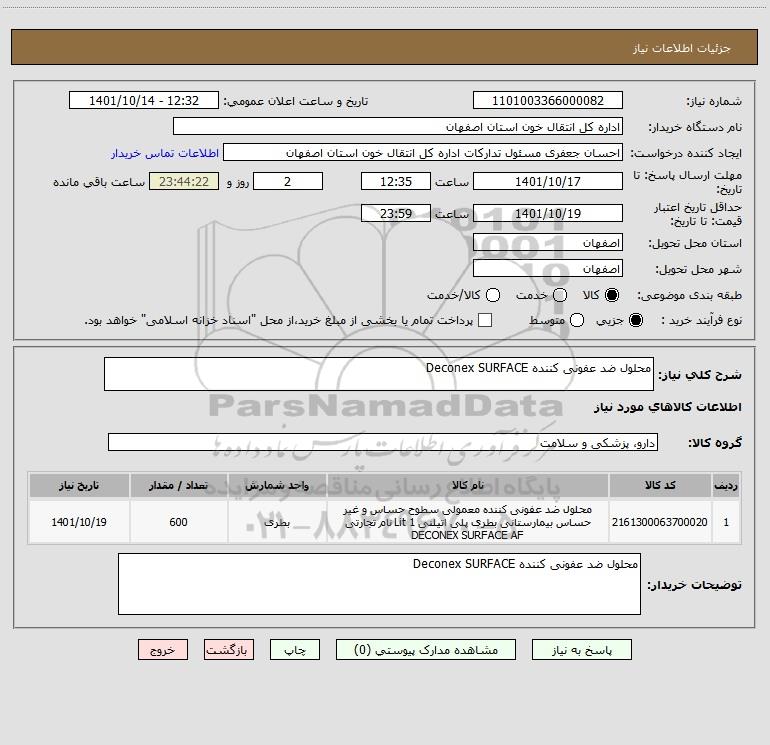Click the remaining days field showing 2

[288, 181]
